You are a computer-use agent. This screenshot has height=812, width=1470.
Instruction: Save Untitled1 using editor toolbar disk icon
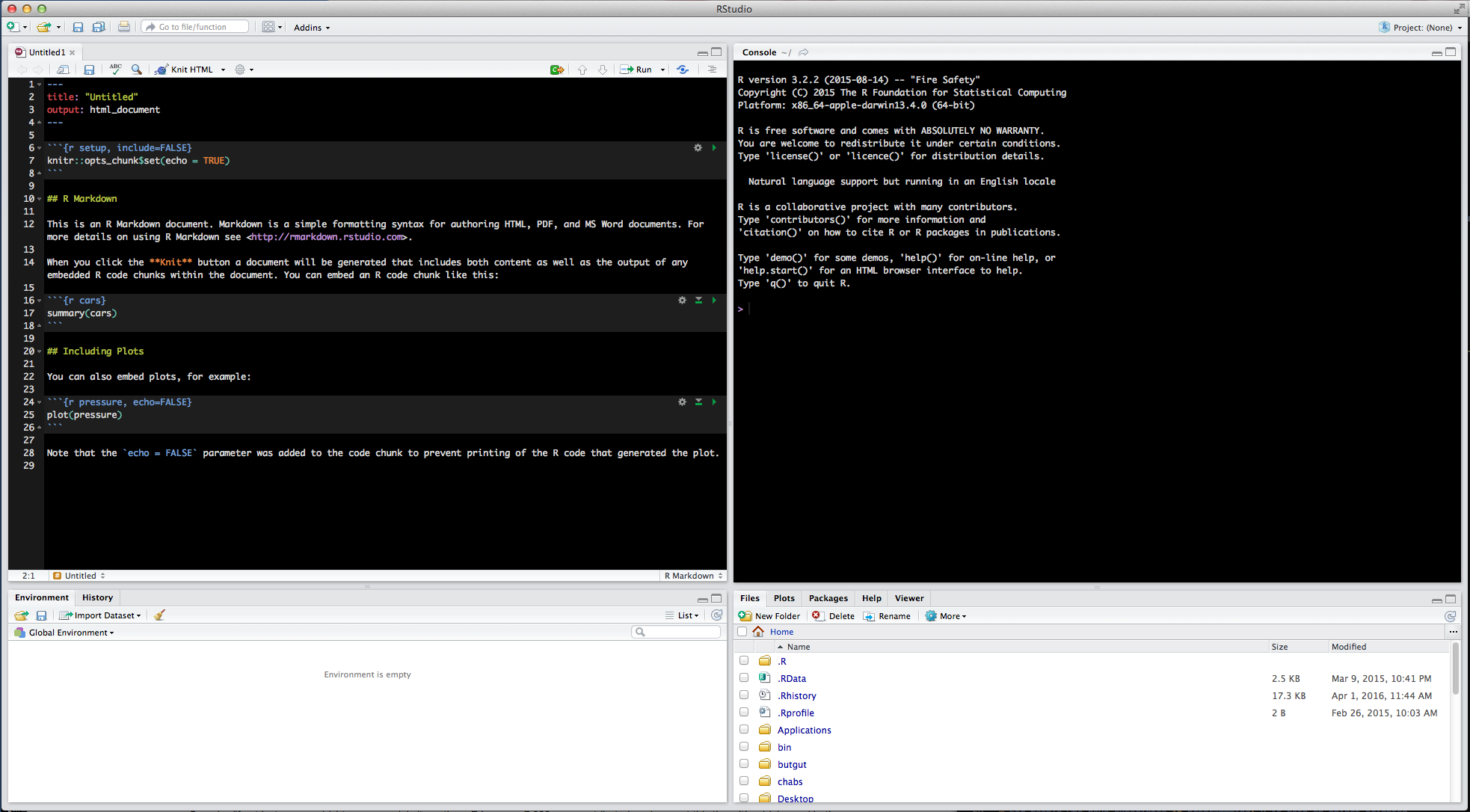click(x=89, y=70)
